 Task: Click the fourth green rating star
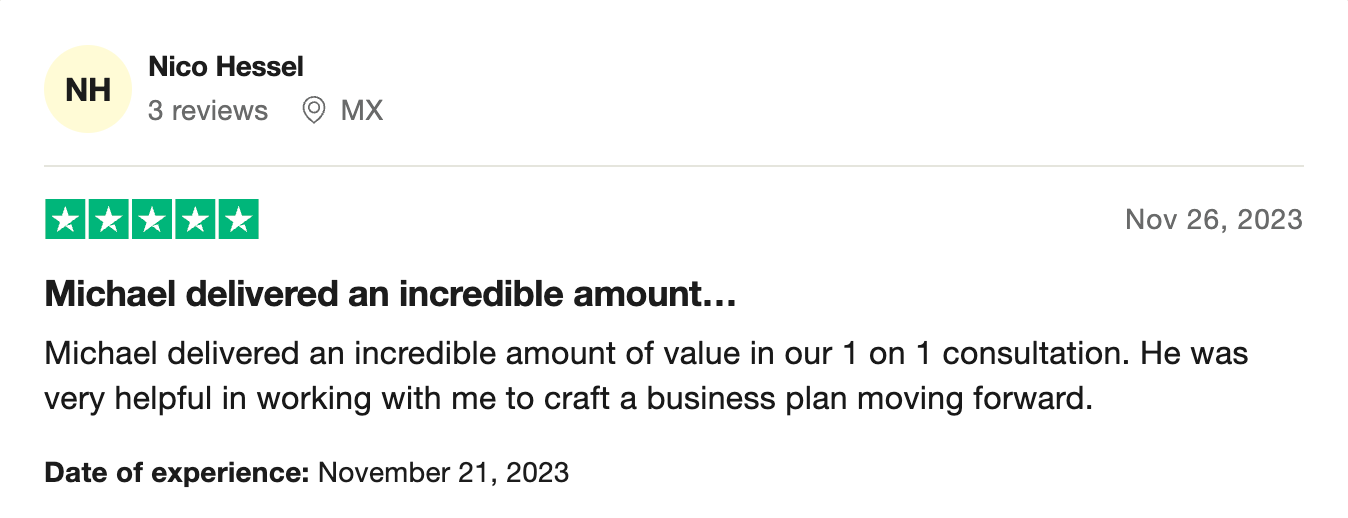pos(195,220)
